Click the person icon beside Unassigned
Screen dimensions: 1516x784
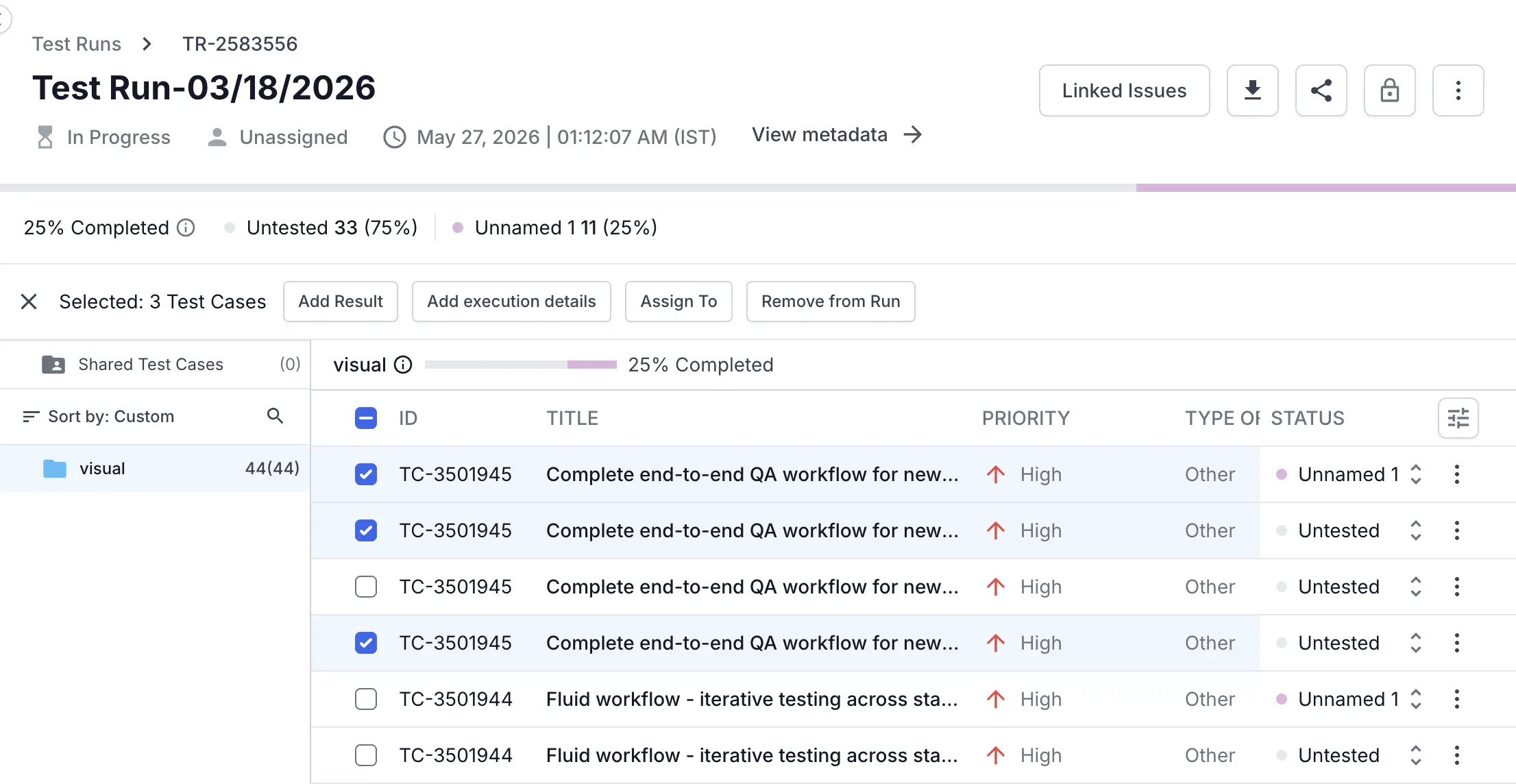pos(217,137)
